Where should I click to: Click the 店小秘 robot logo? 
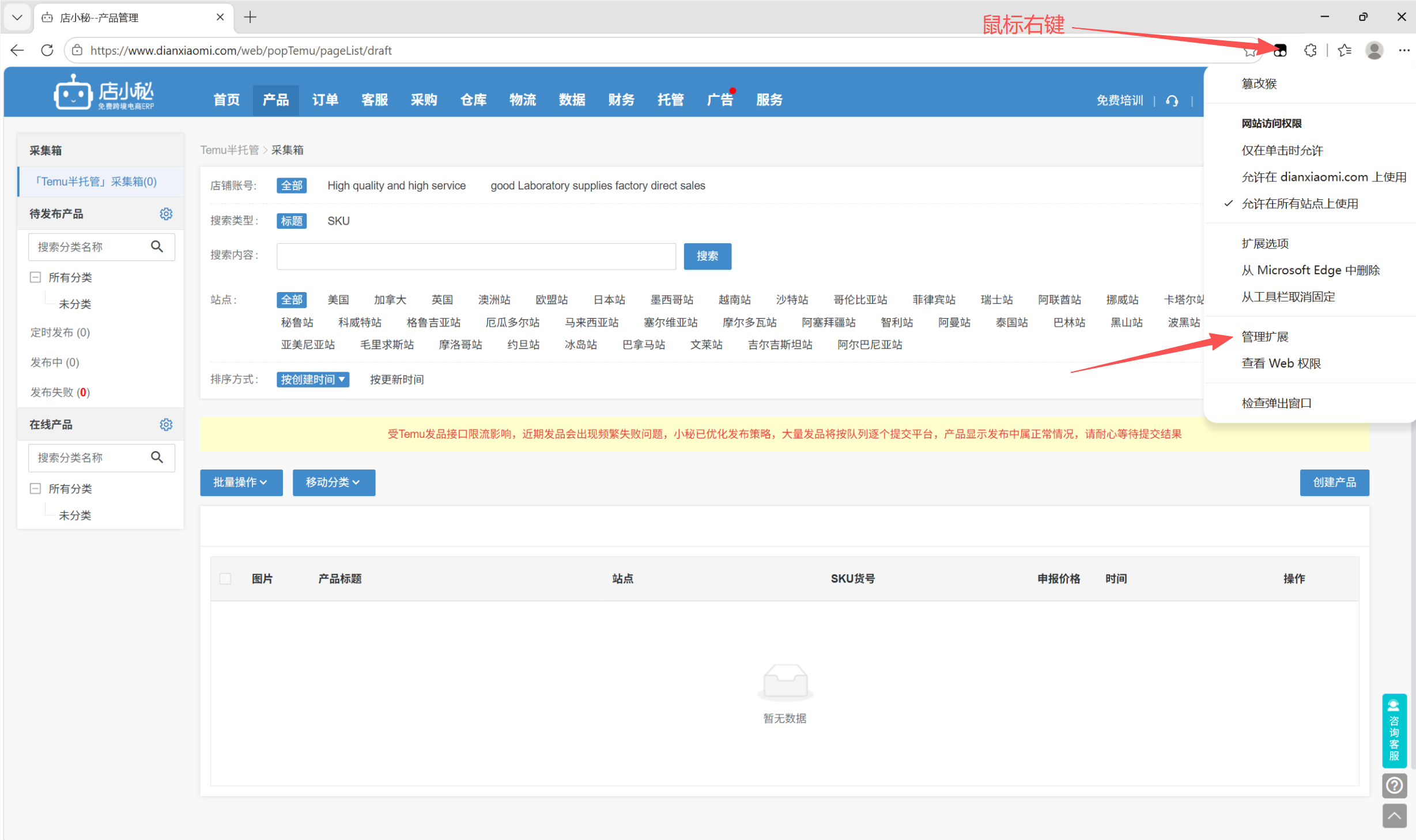click(x=104, y=92)
